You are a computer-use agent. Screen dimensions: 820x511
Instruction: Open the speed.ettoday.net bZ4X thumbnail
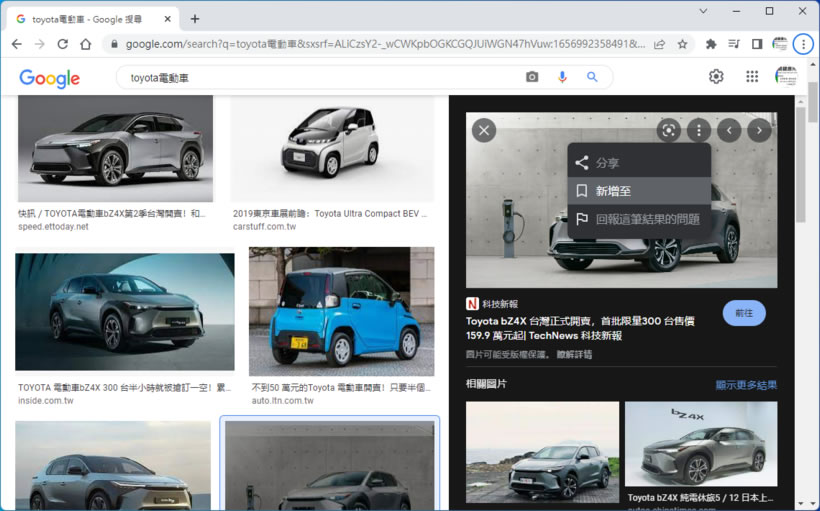(x=115, y=149)
